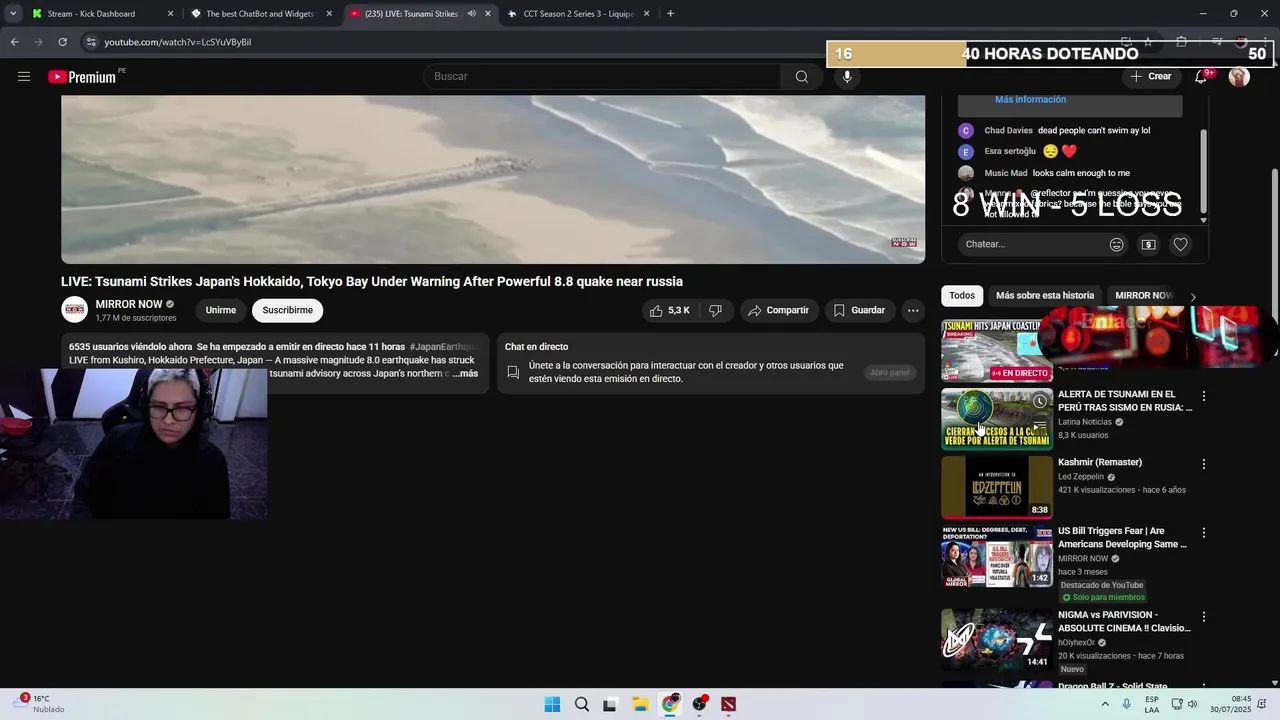Screen dimensions: 1280x720
Task: Switch to CCT Season 2 Series 3 tab
Action: [579, 14]
